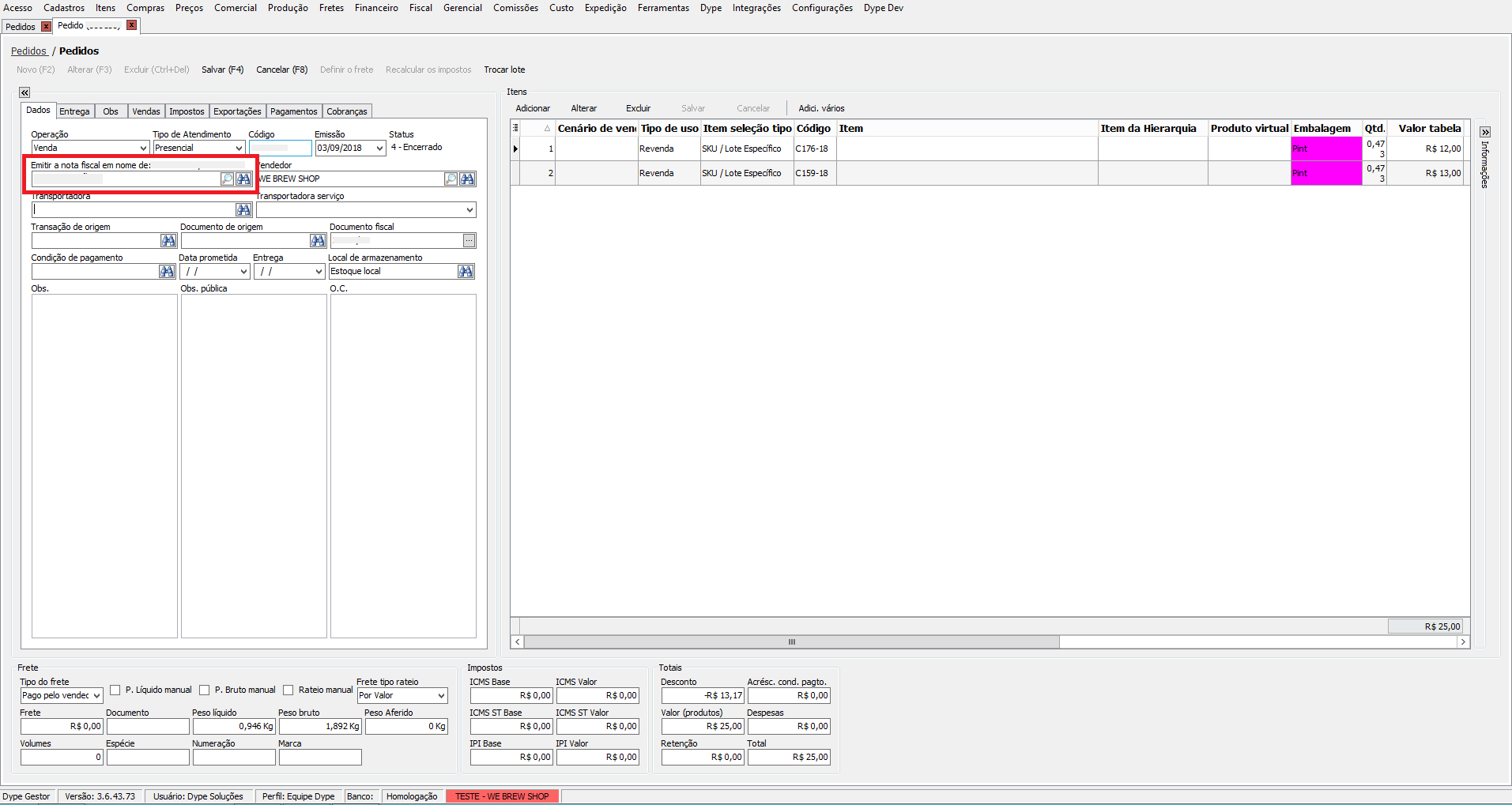
Task: Collapse the Dados panel with double-chevron icon
Action: [25, 92]
